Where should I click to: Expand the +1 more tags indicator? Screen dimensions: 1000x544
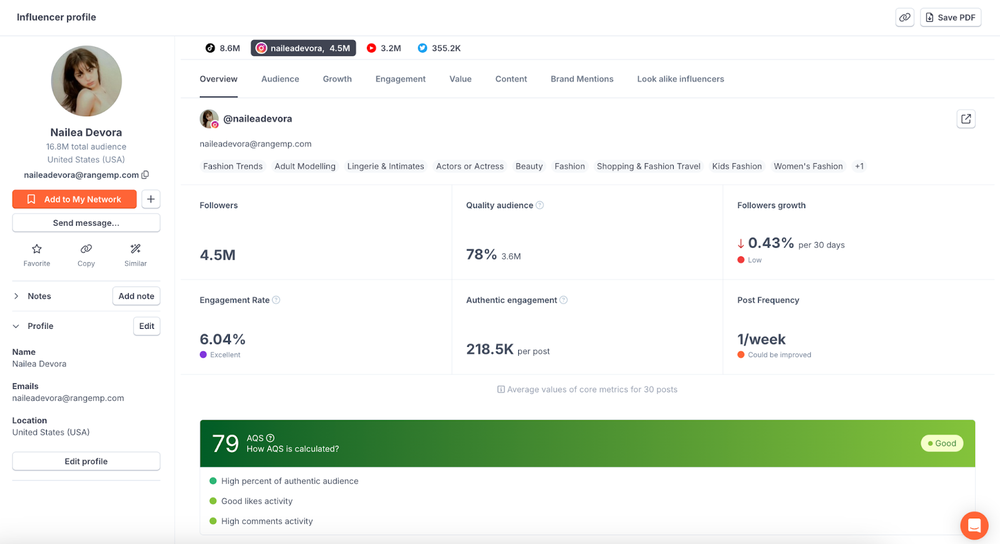pyautogui.click(x=859, y=166)
